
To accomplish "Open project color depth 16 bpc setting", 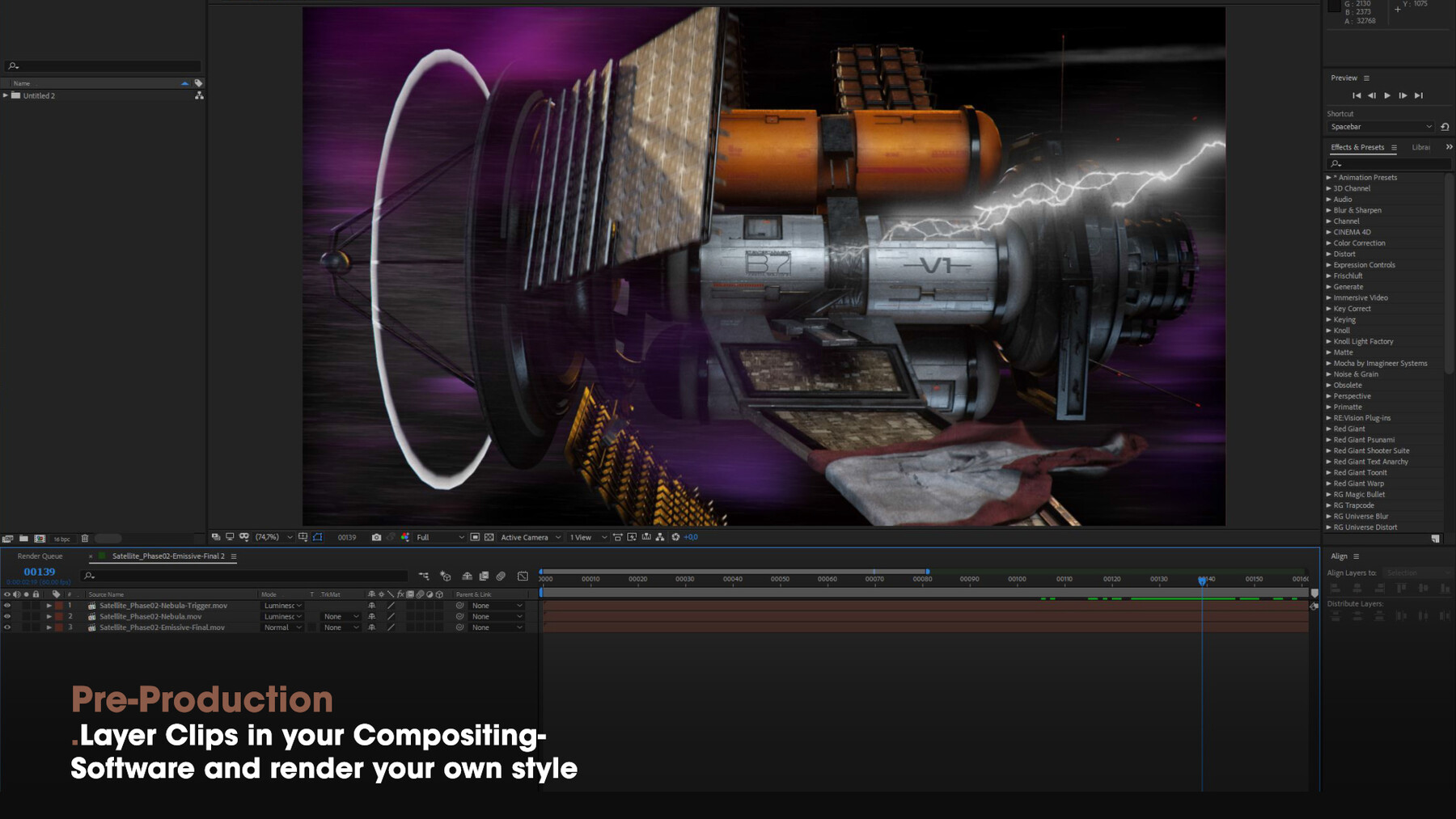I will (61, 539).
